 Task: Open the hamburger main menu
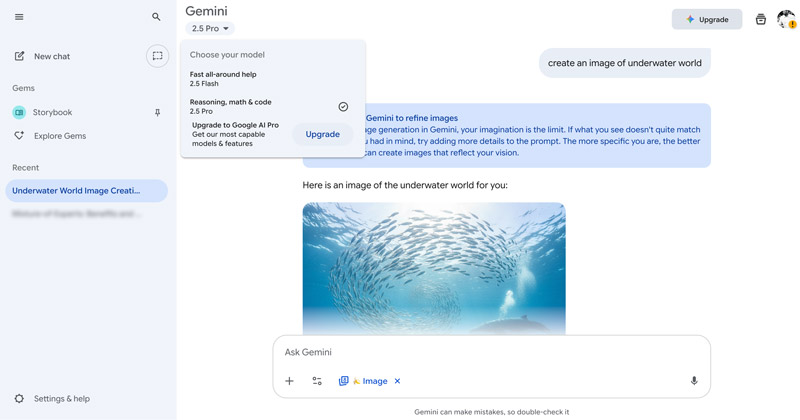pos(19,17)
